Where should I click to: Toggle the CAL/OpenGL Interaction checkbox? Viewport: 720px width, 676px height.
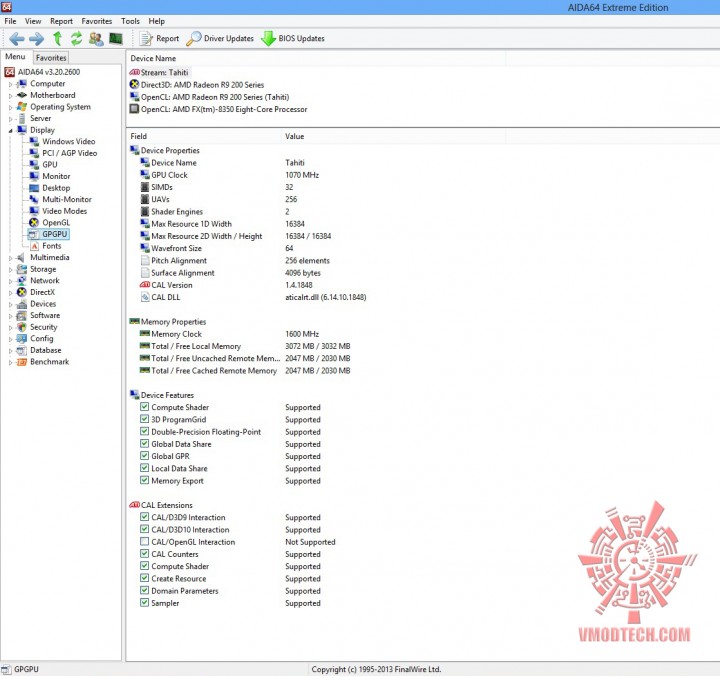pyautogui.click(x=144, y=541)
